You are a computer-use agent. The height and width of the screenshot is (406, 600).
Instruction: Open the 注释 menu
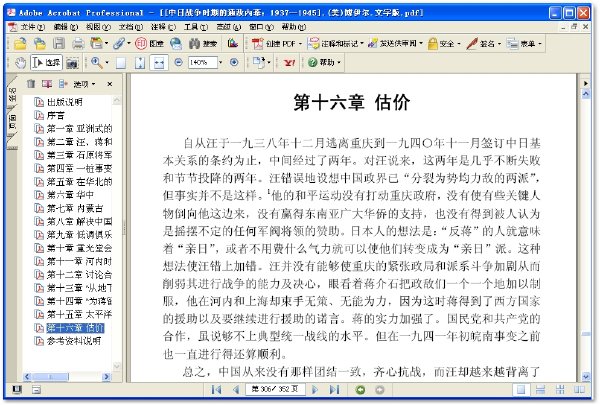coord(163,27)
